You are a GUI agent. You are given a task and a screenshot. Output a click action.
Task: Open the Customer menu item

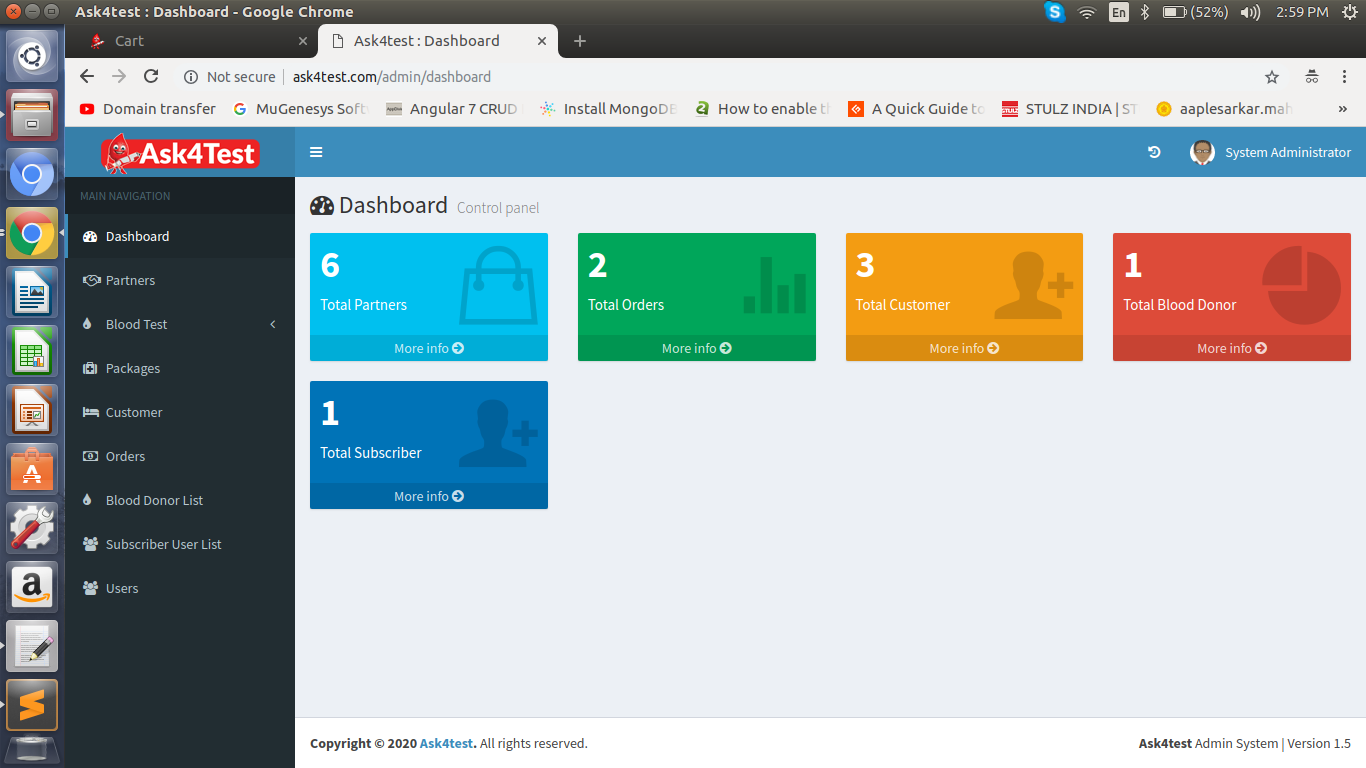(x=134, y=413)
